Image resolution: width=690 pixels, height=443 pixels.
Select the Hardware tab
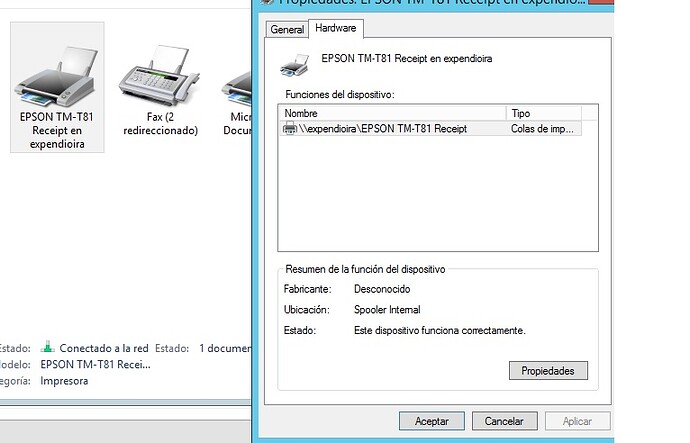336,28
